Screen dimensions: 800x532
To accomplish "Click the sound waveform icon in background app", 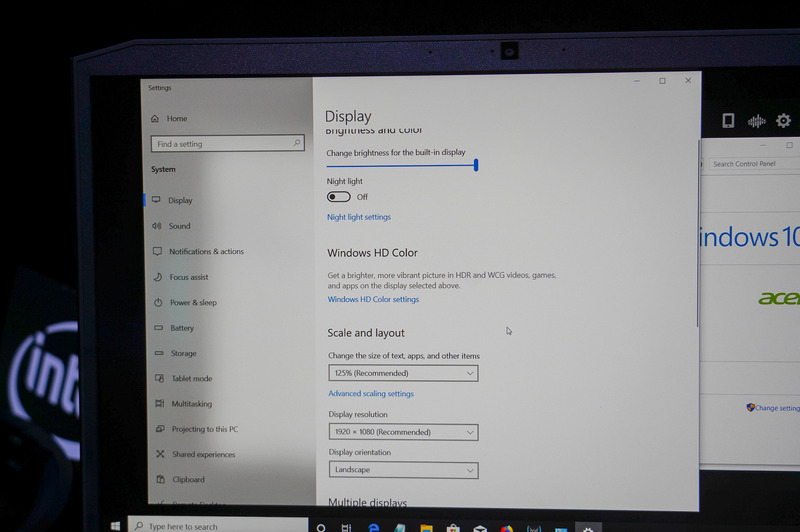I will tap(757, 121).
